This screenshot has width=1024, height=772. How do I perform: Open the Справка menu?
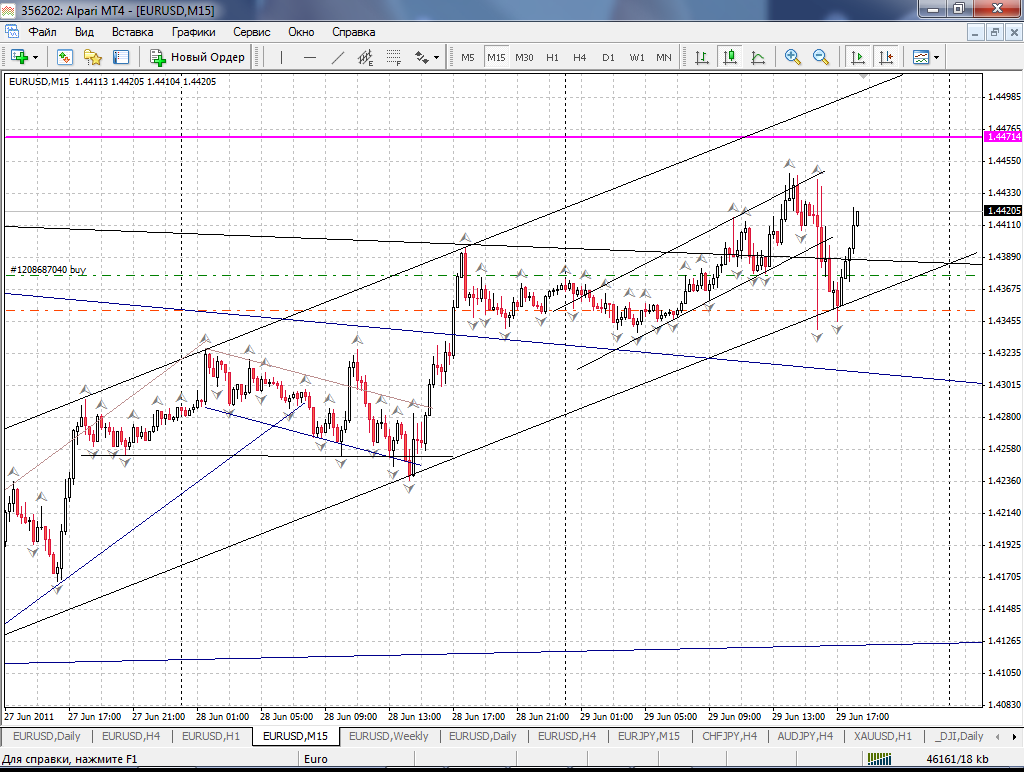click(353, 32)
